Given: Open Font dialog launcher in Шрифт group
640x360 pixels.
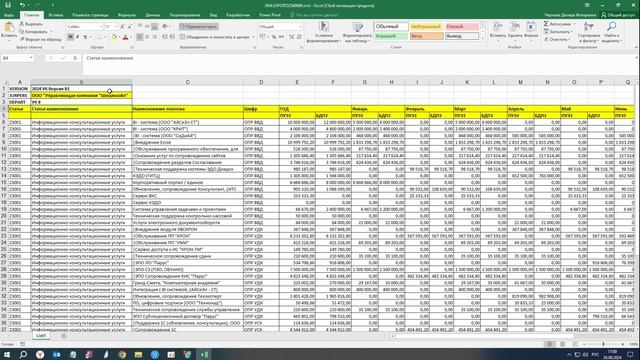Looking at the screenshot, I should tap(131, 47).
